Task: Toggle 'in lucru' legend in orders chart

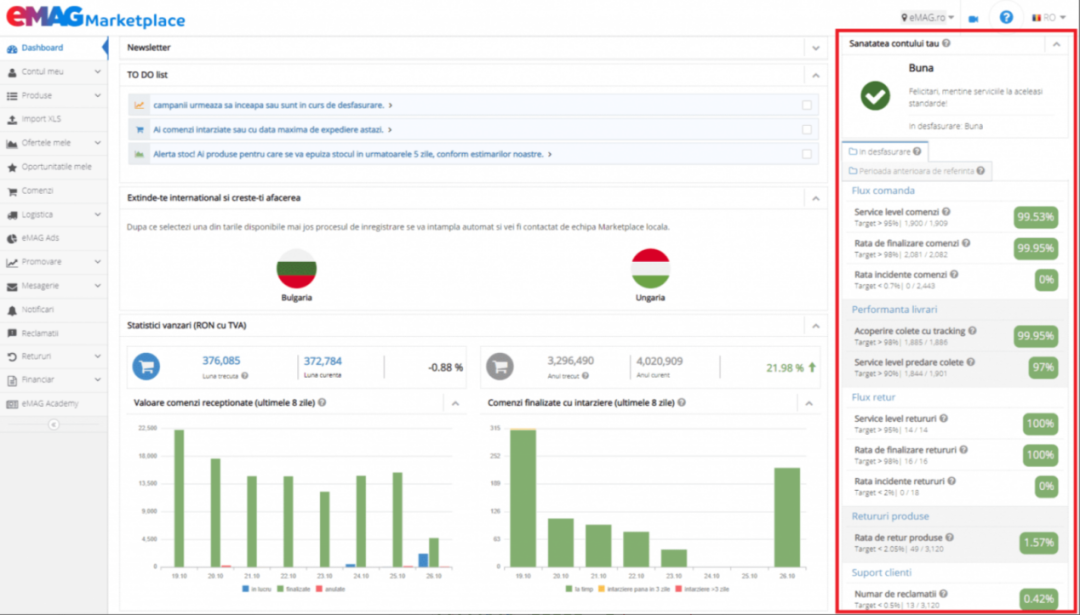Action: pos(255,590)
